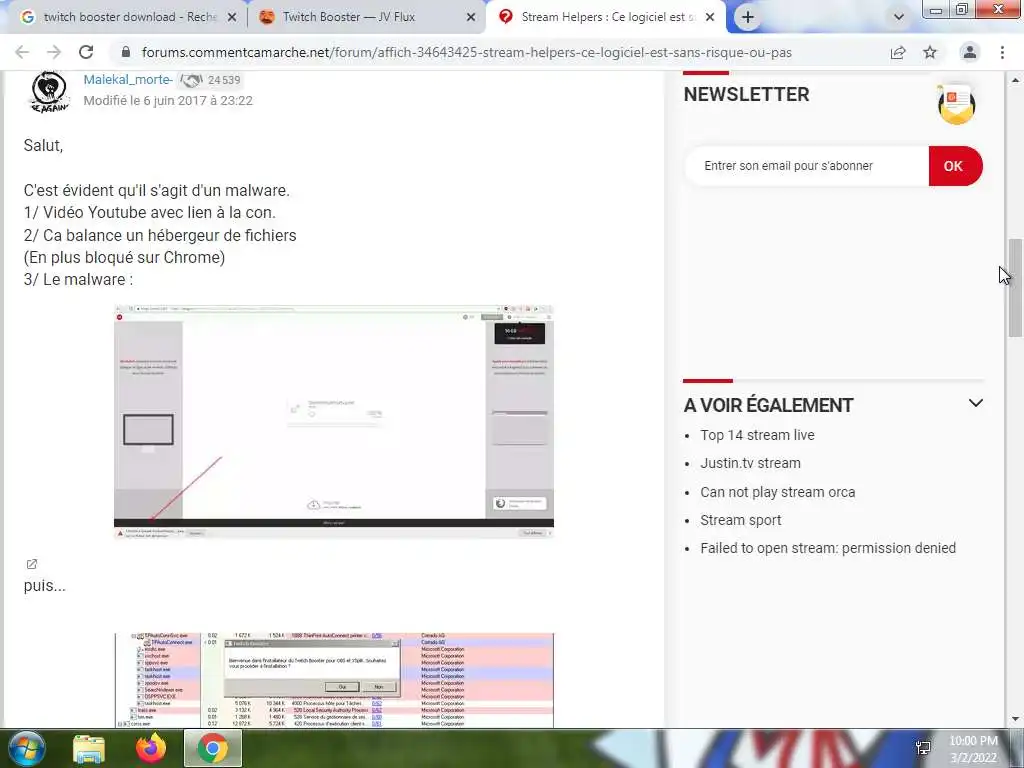This screenshot has width=1024, height=768.
Task: Open the Top 14 stream live link
Action: coord(757,435)
